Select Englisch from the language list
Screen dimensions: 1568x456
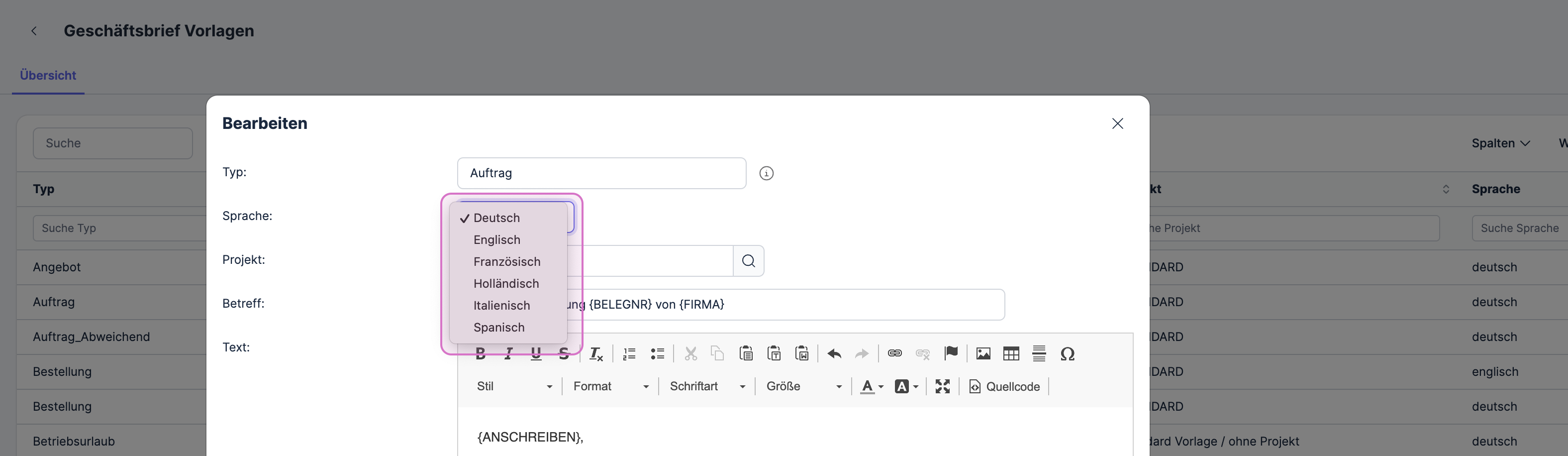[496, 240]
